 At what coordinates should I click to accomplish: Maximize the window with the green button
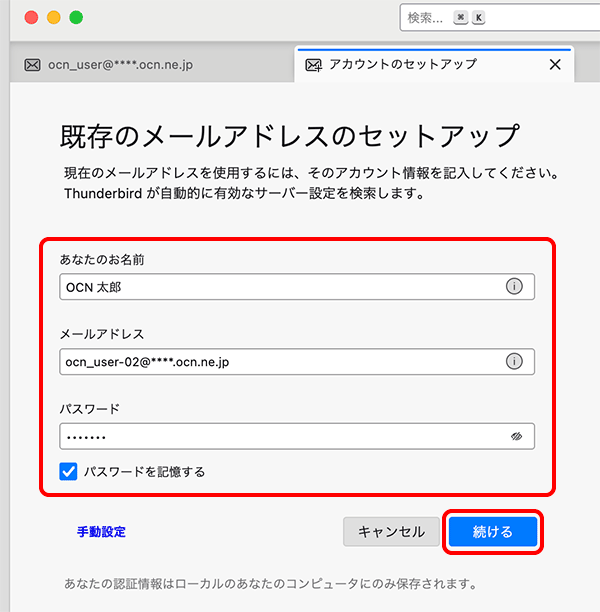pos(76,18)
